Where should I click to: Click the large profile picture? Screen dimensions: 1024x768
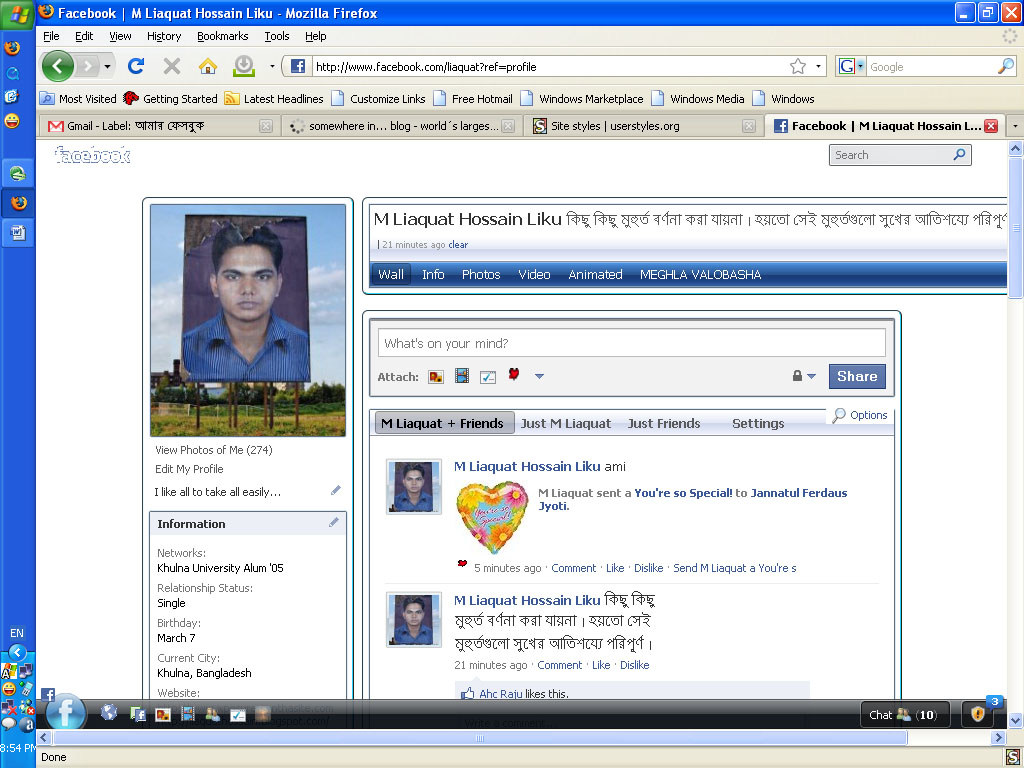coord(248,320)
